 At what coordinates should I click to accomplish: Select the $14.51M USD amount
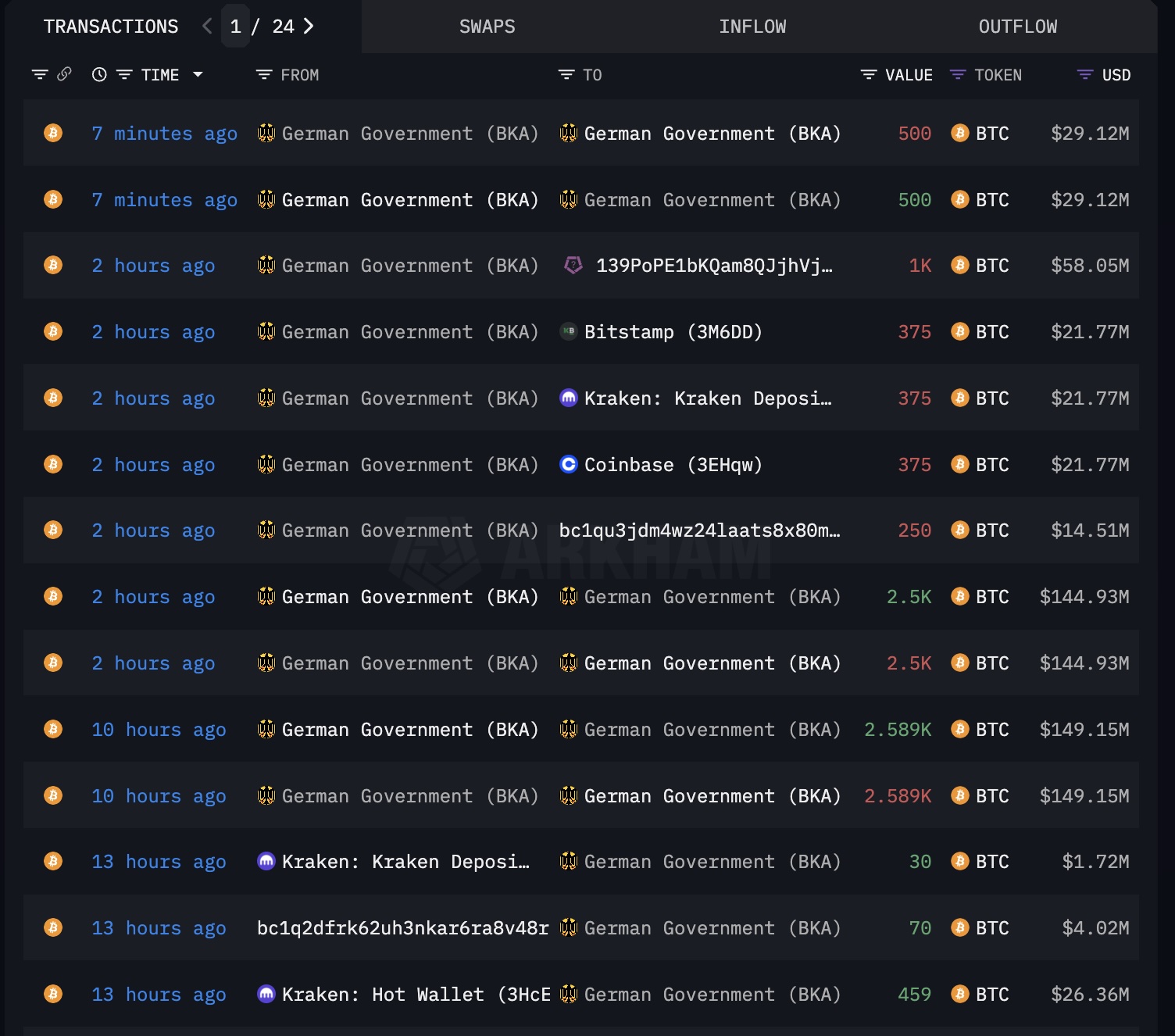[1090, 531]
